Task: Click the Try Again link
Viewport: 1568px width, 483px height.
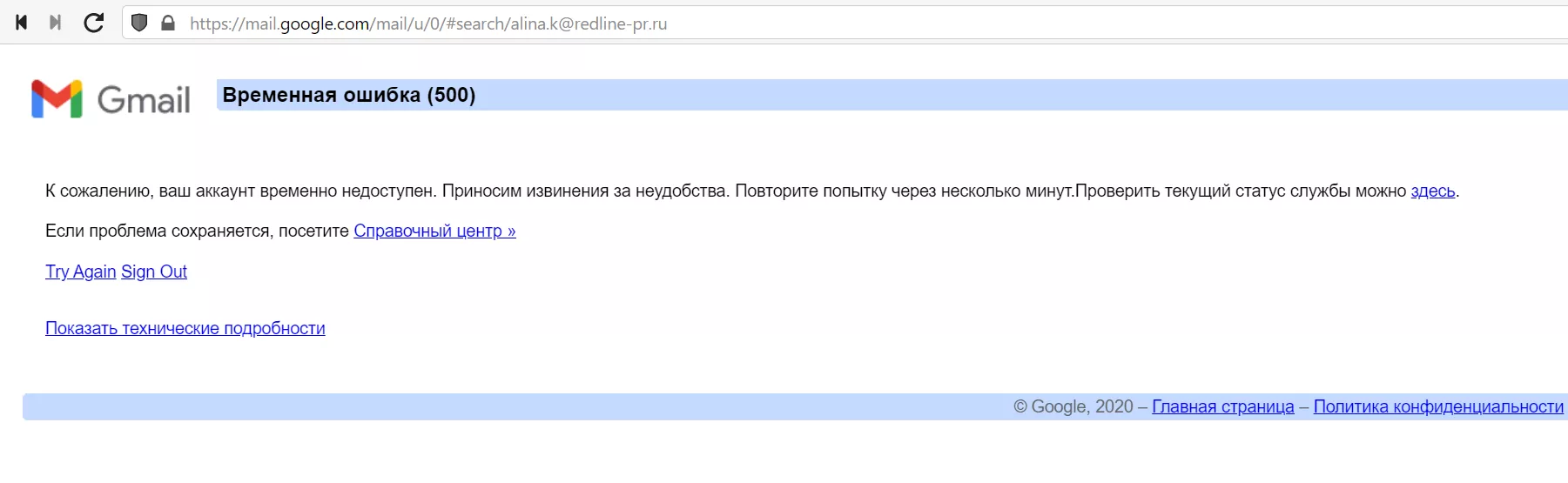Action: [x=80, y=272]
